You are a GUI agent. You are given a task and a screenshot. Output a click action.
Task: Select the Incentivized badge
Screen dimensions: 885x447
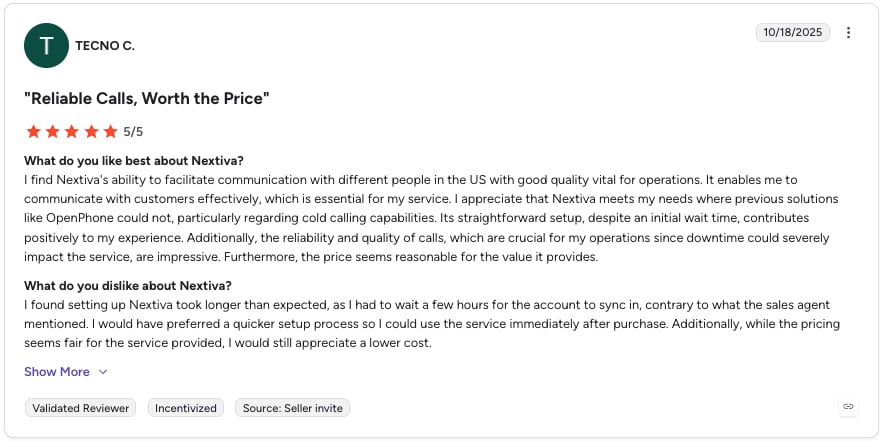point(186,408)
